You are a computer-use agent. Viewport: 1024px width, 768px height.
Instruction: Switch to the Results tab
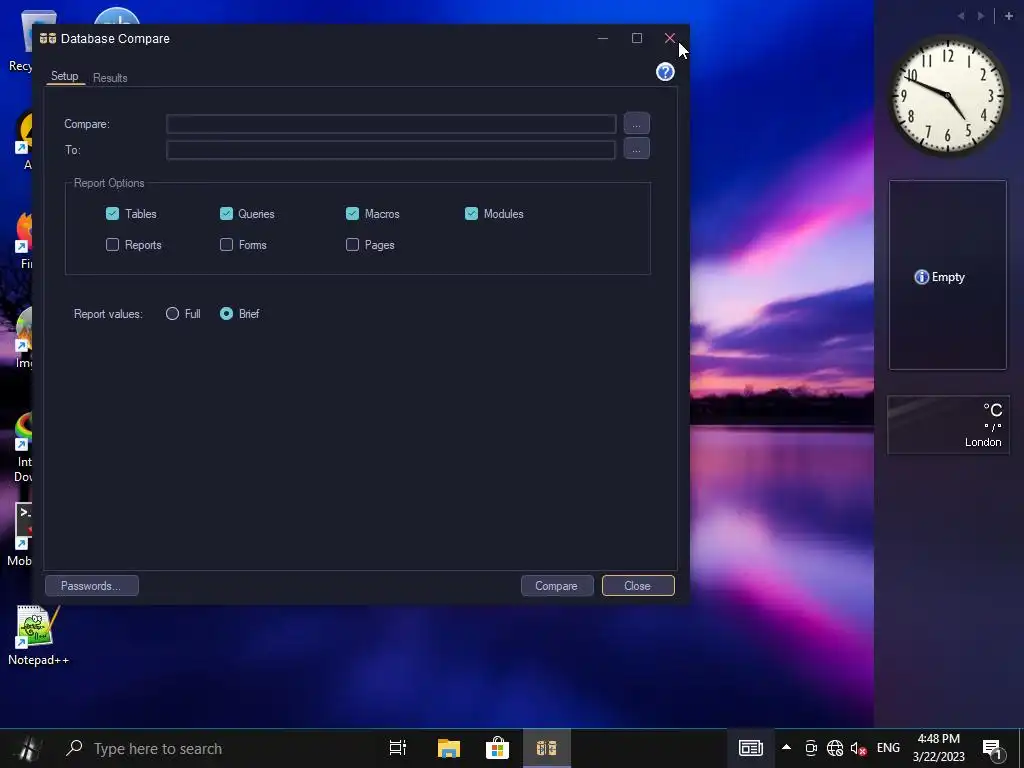[110, 78]
